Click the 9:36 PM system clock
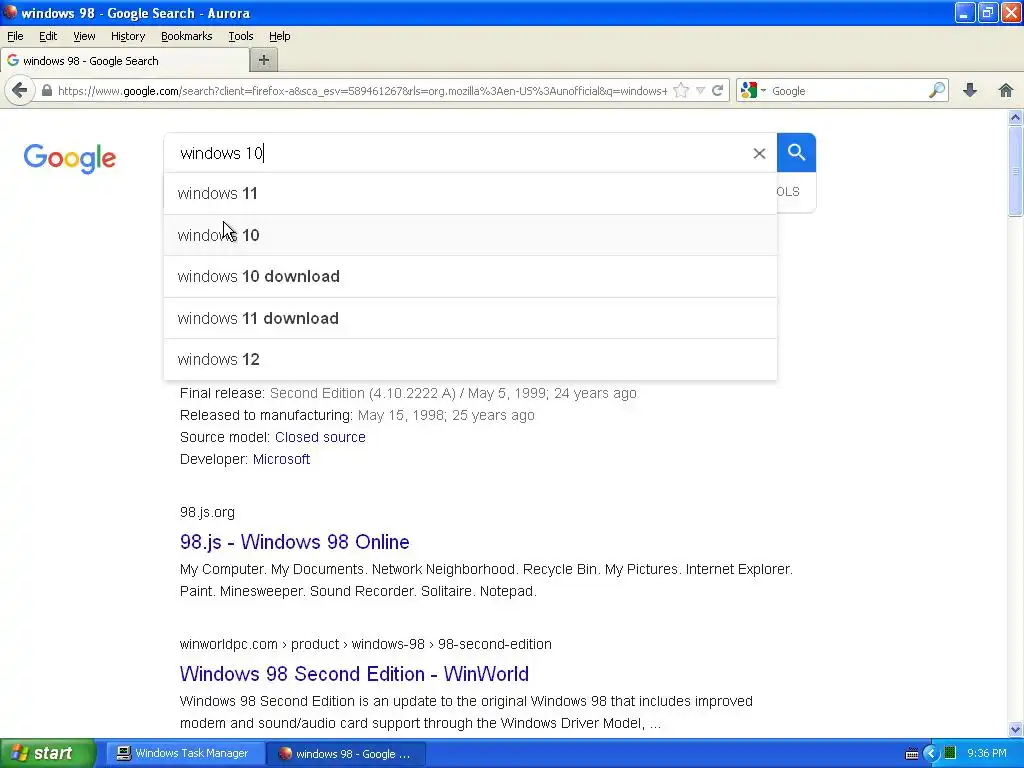 tap(987, 754)
